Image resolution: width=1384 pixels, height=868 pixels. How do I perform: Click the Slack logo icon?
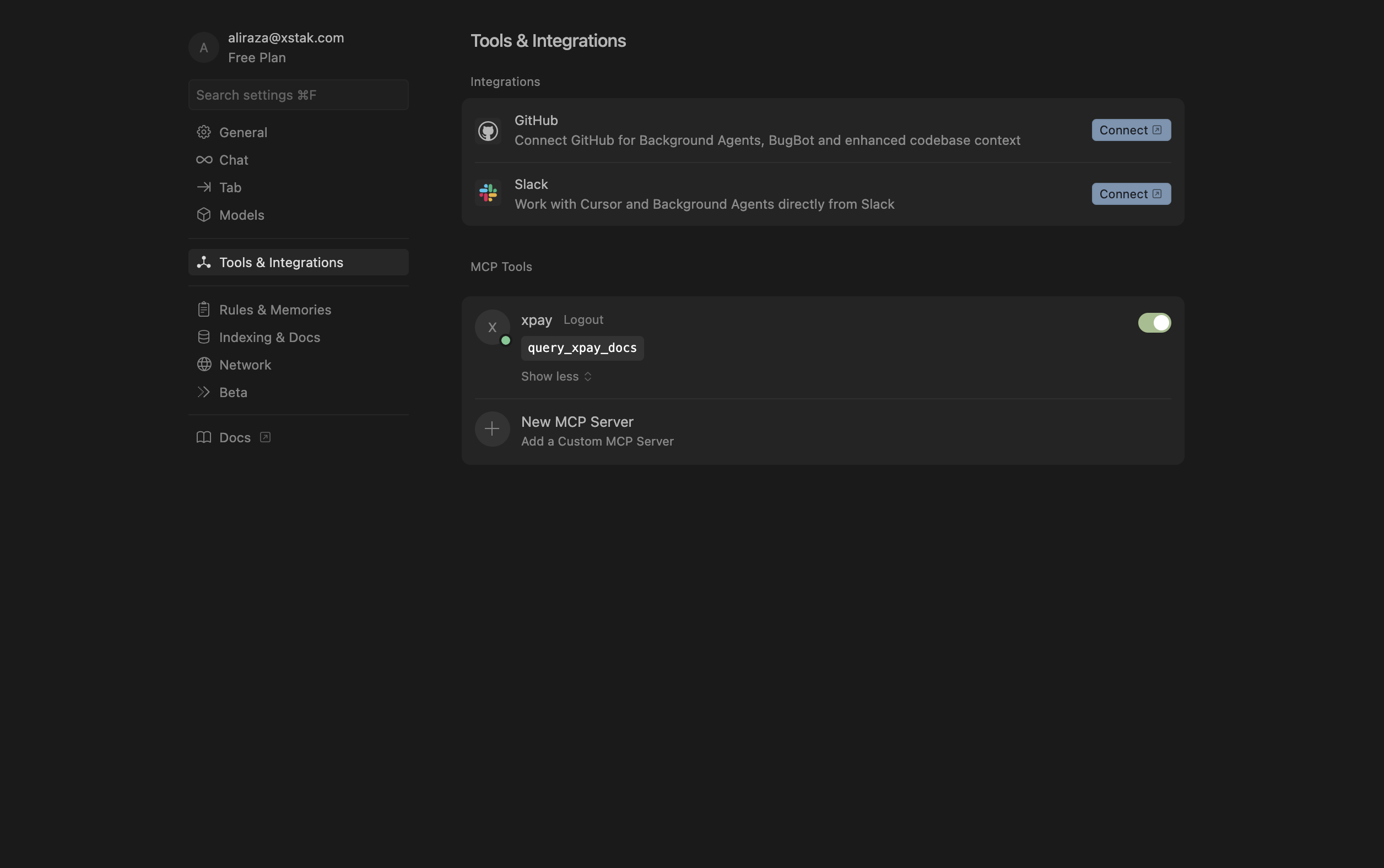click(x=488, y=193)
